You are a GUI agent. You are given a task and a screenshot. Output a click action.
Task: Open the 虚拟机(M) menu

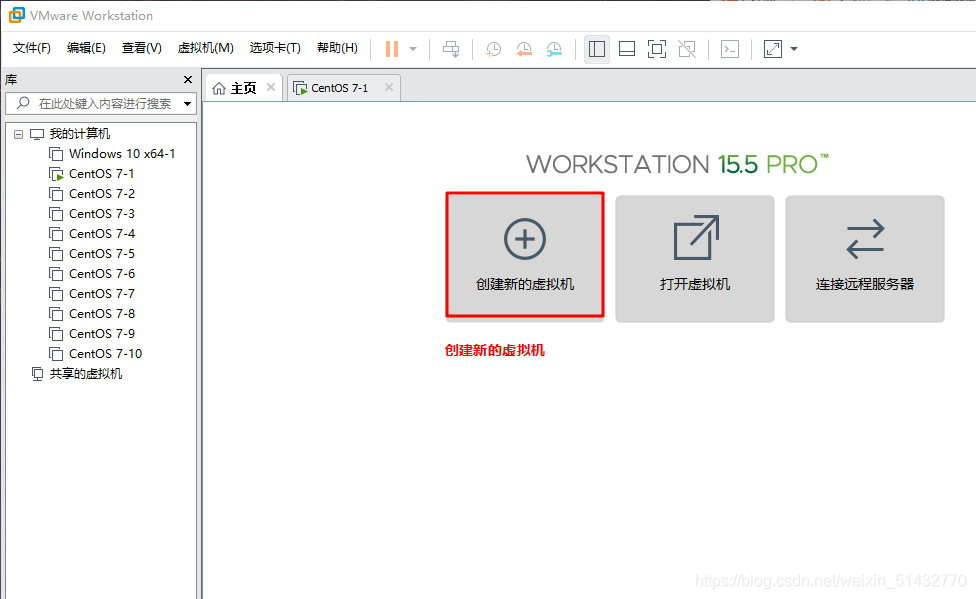(205, 47)
